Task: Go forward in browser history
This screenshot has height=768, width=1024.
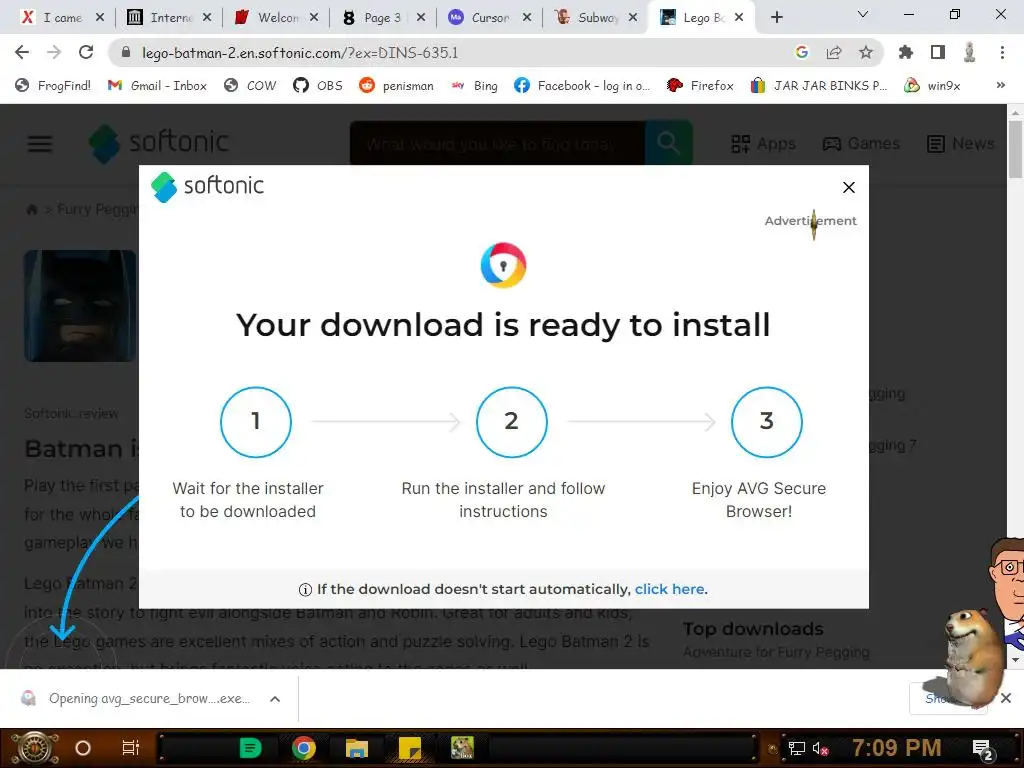Action: pyautogui.click(x=54, y=52)
